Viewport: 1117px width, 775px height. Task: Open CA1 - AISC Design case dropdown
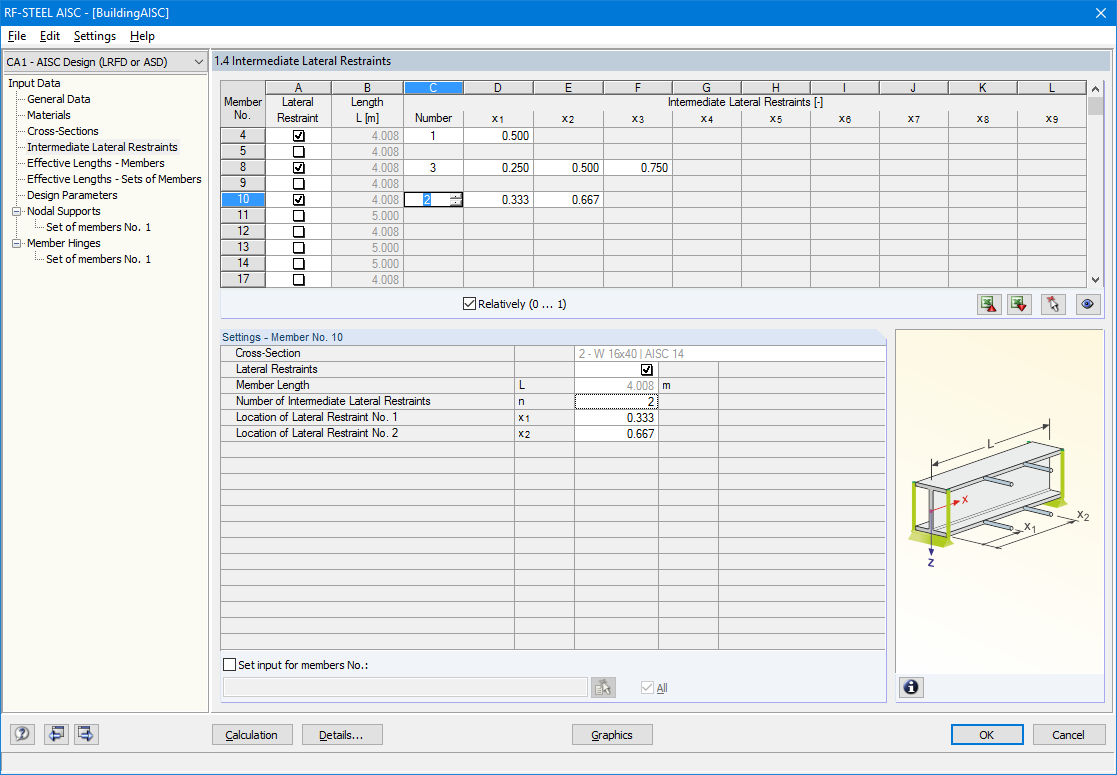105,62
